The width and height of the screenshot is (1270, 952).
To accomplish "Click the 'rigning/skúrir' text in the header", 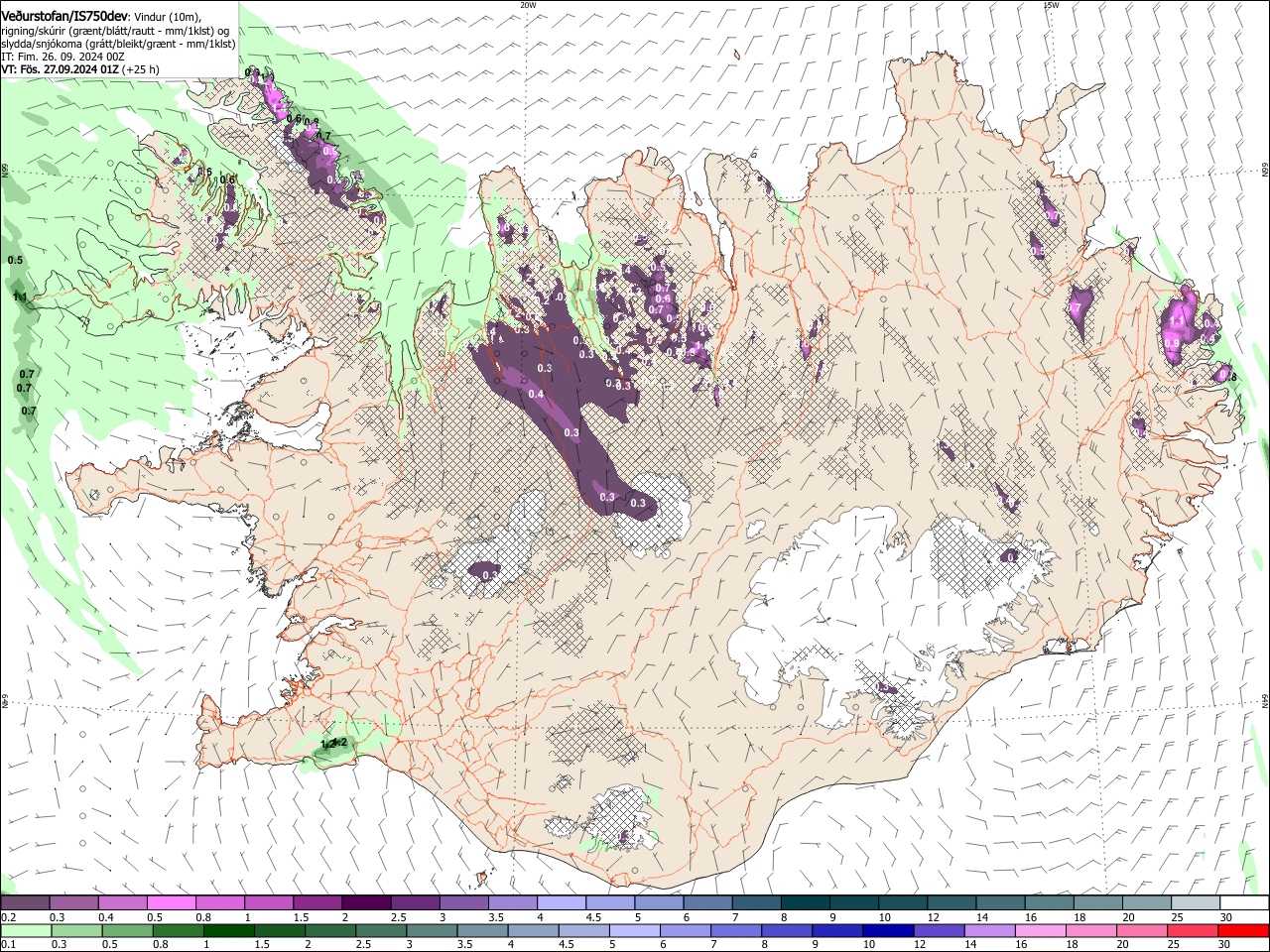I will [x=33, y=30].
